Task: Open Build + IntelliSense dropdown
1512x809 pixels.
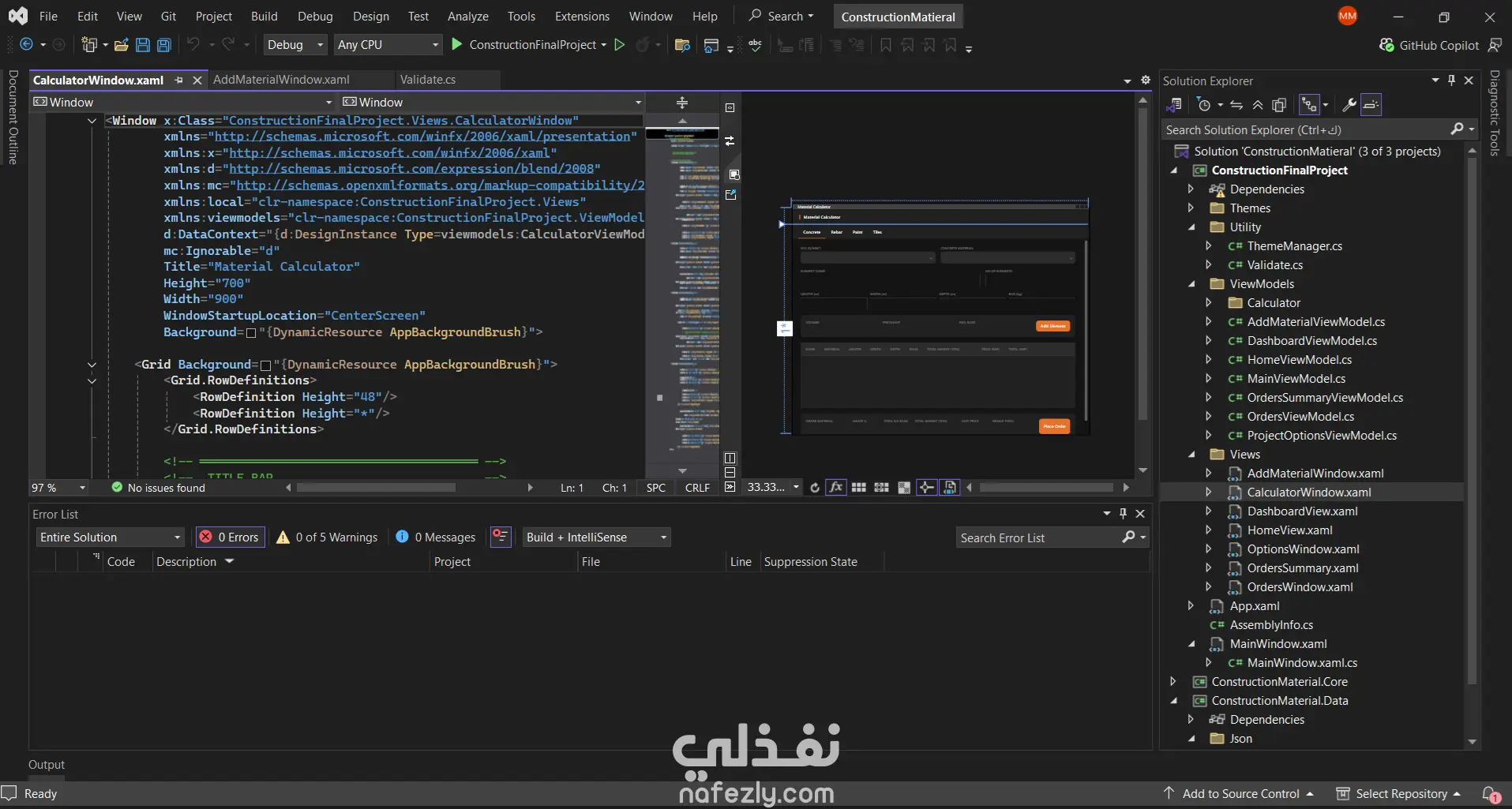Action: [x=596, y=537]
